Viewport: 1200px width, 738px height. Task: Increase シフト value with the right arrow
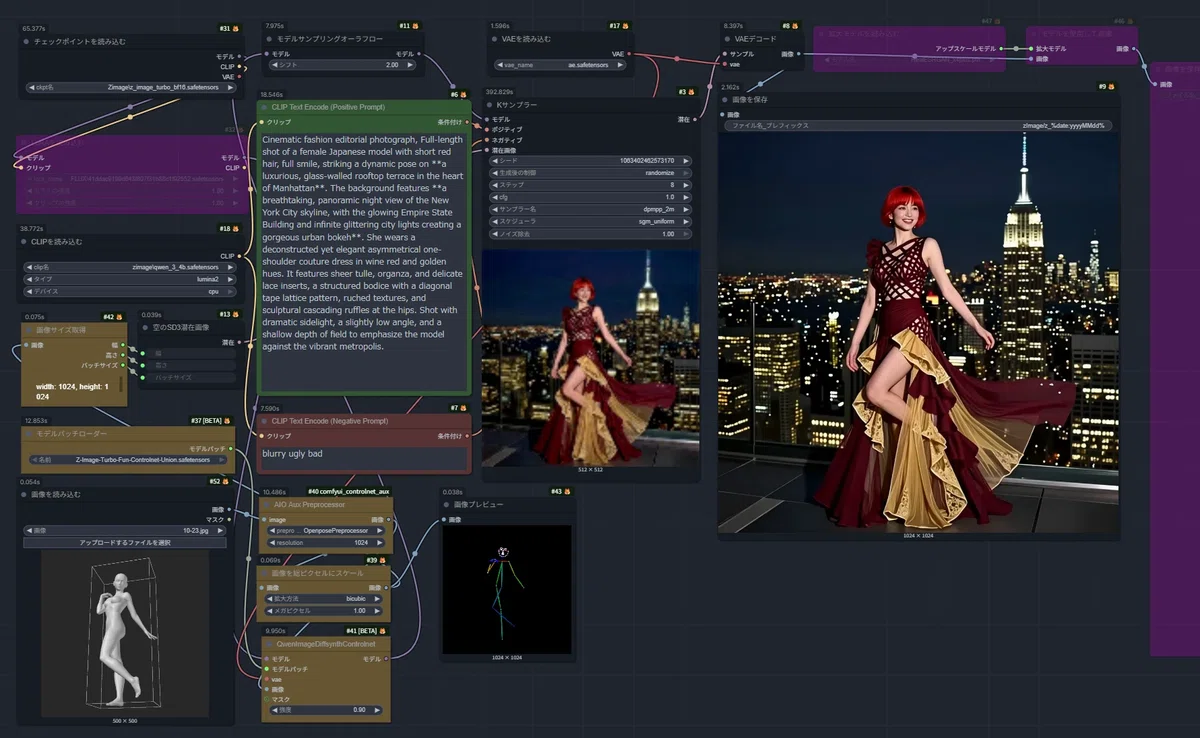(411, 65)
